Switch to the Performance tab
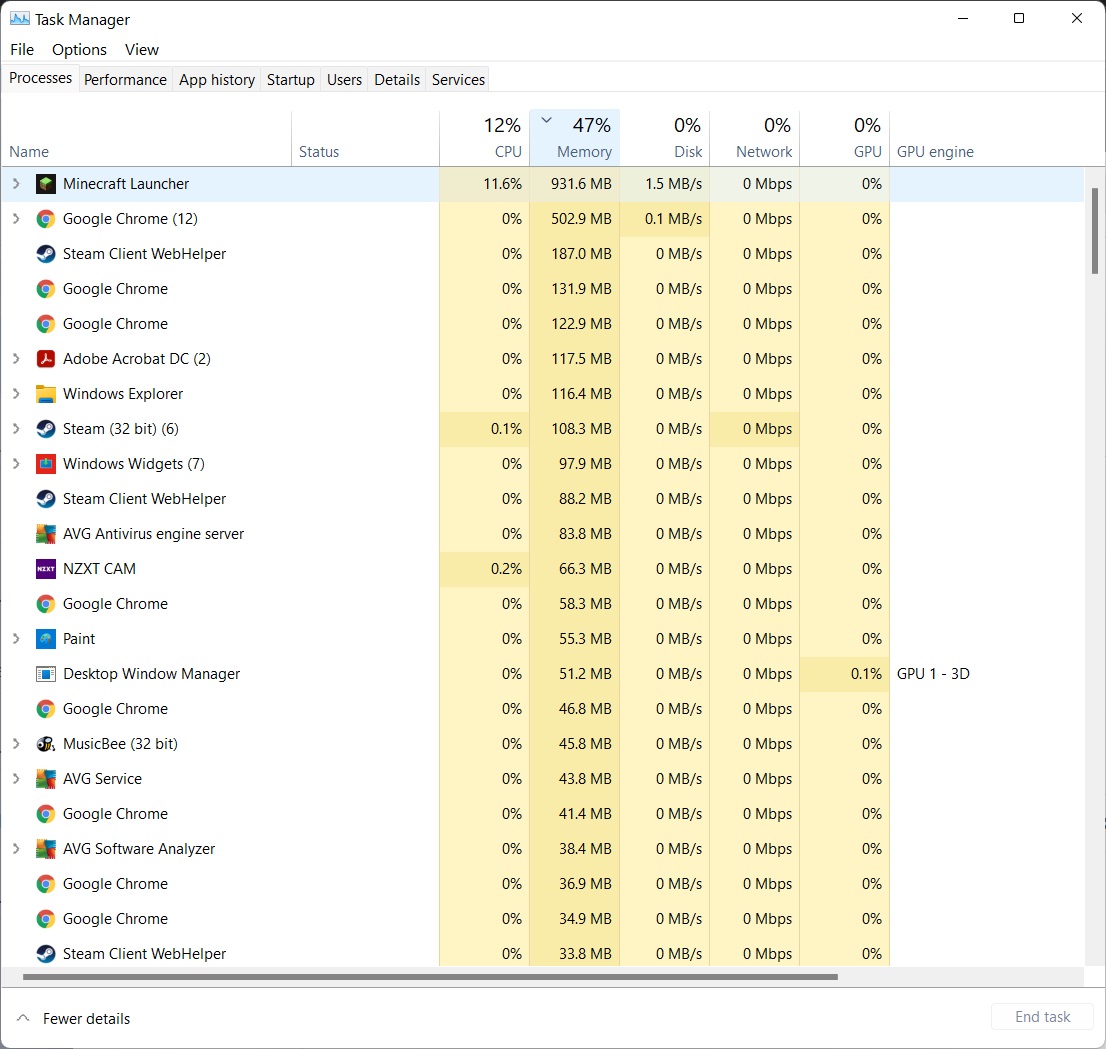This screenshot has width=1106, height=1049. (x=125, y=80)
